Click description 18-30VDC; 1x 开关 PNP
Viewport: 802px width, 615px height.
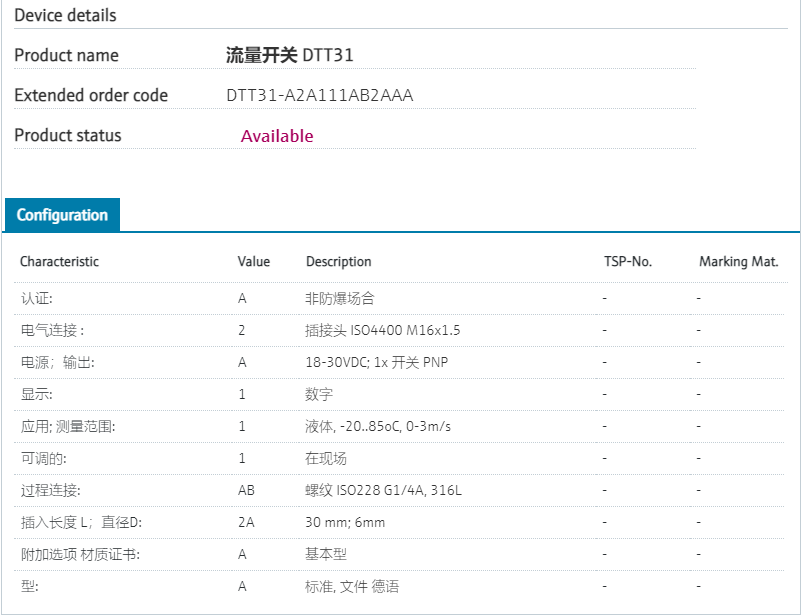tap(376, 362)
